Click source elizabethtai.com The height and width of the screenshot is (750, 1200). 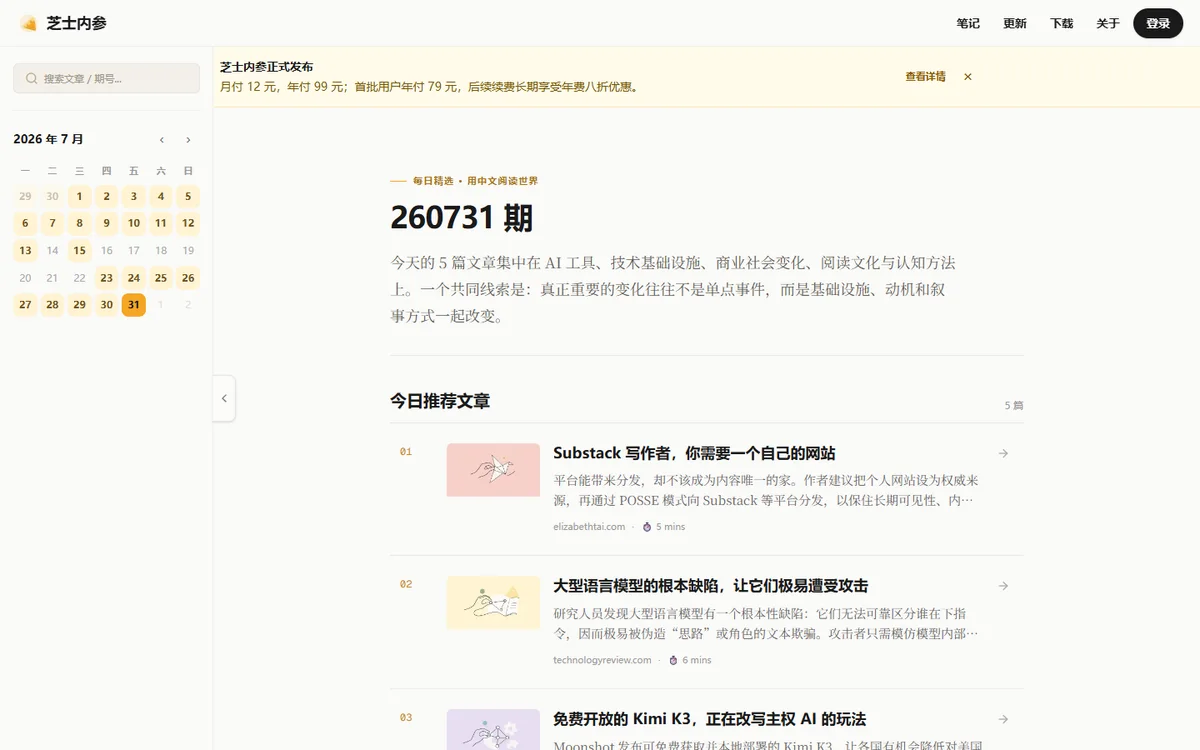[589, 527]
